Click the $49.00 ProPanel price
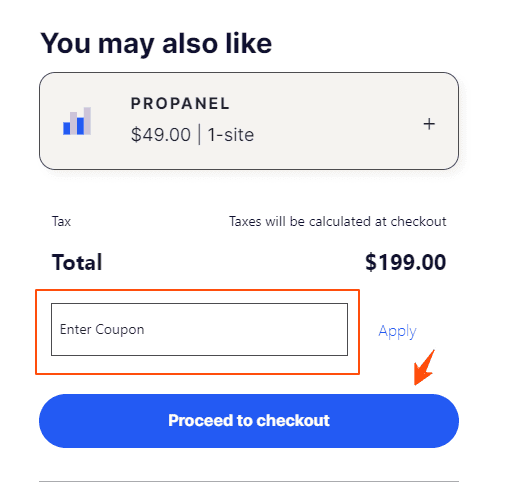 (x=161, y=135)
